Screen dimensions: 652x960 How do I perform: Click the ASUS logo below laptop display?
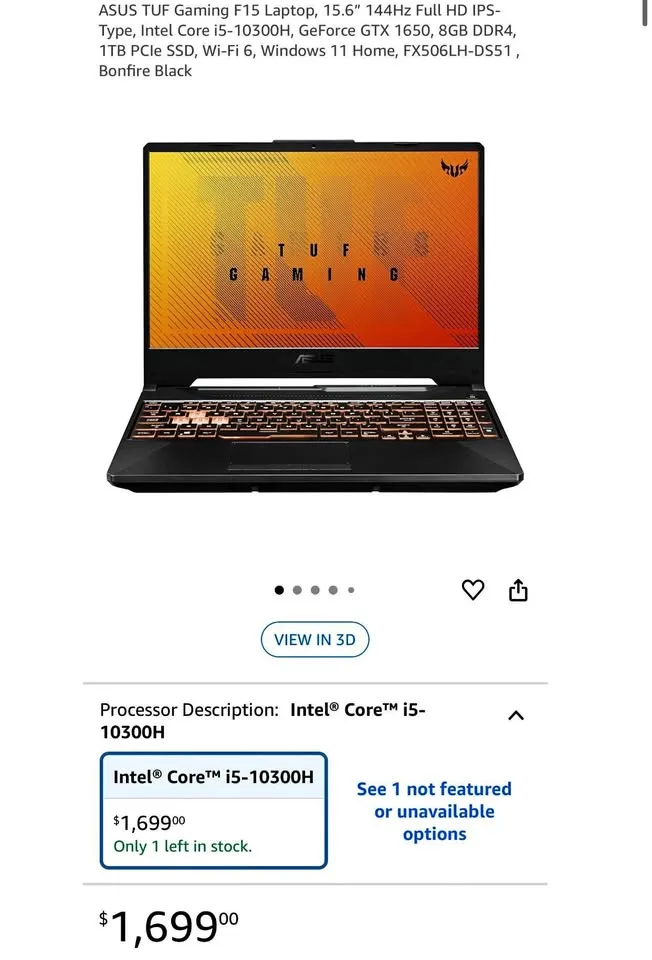[314, 359]
